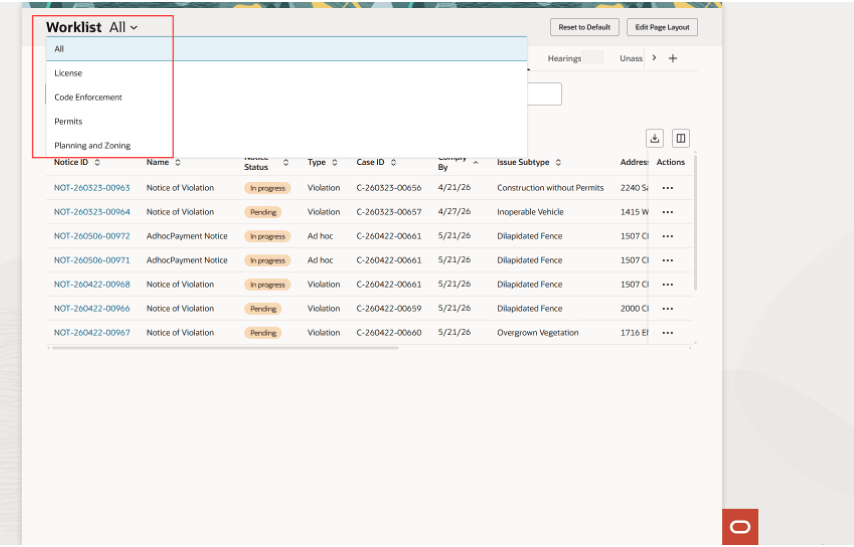
Task: Click the horizontal table scrollbar
Action: [225, 348]
